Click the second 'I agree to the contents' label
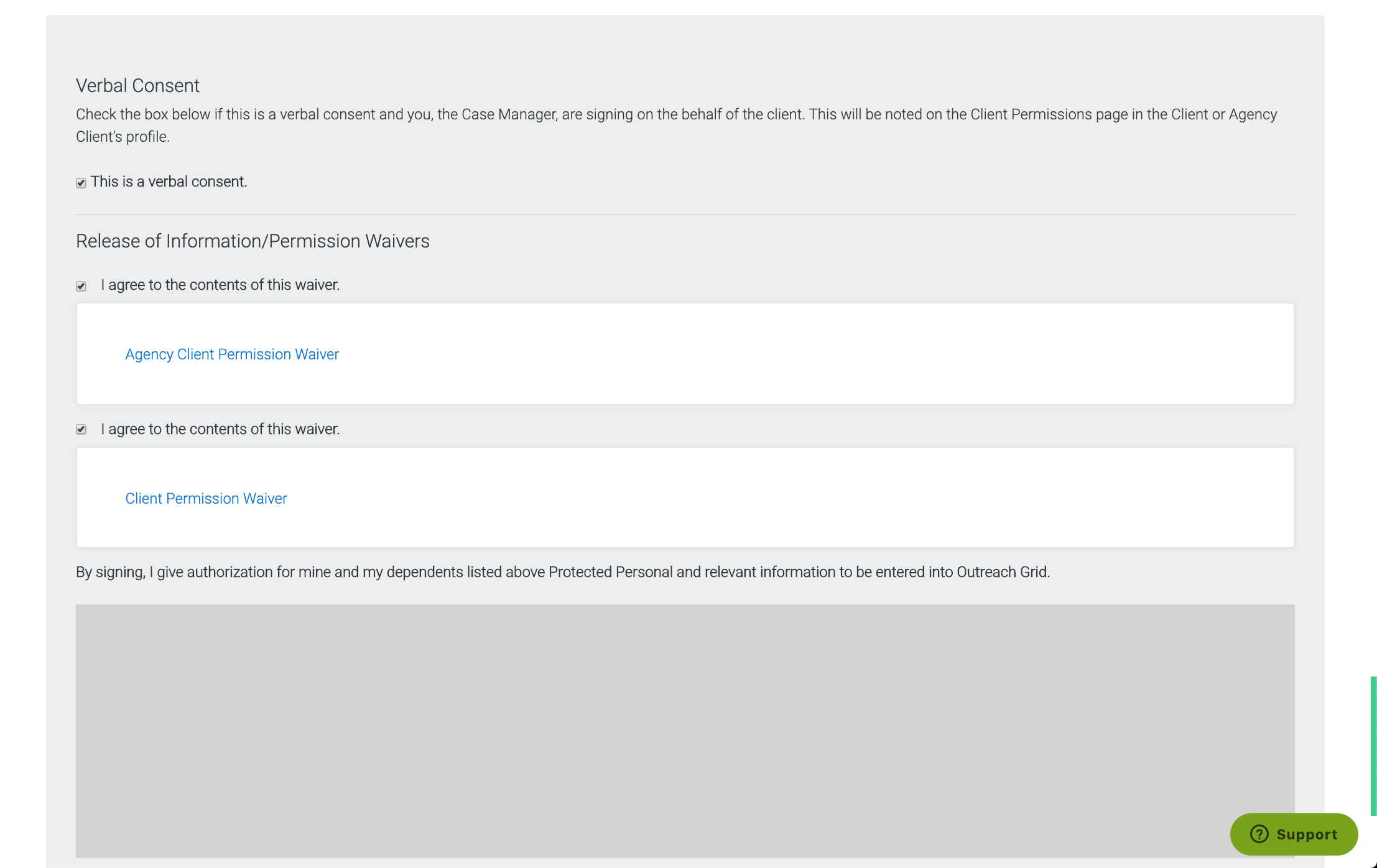 (220, 429)
